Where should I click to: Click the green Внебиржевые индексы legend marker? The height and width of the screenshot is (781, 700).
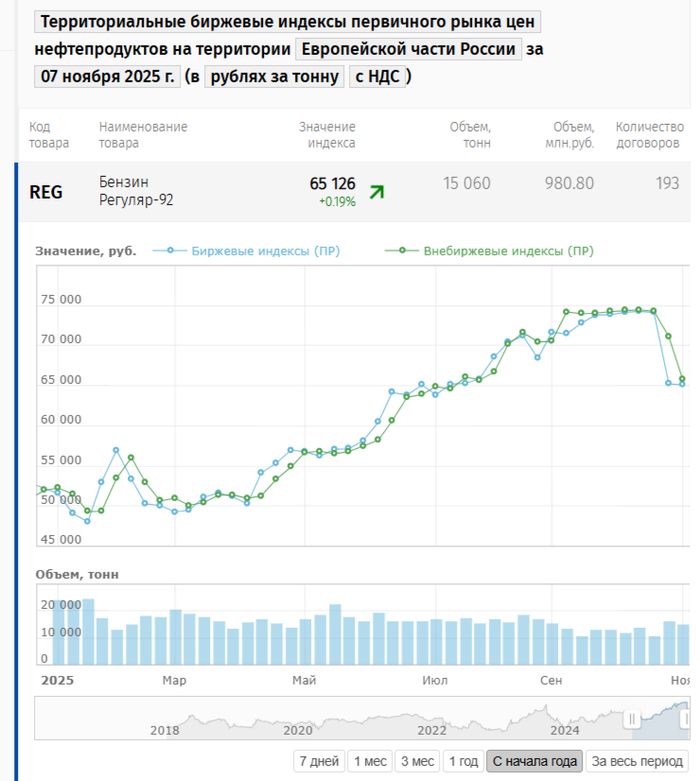tap(403, 251)
